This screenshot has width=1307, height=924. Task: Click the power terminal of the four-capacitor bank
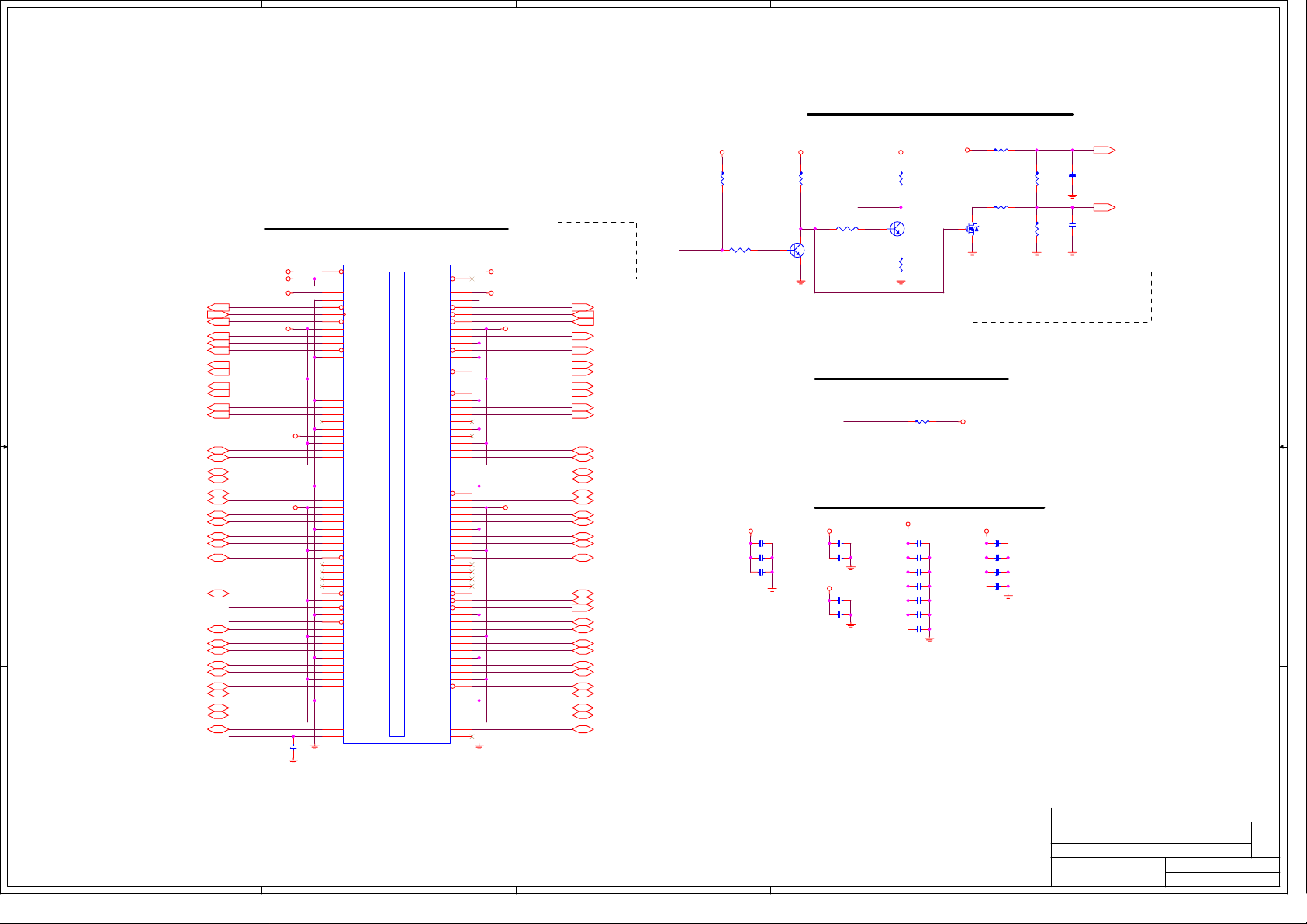[x=987, y=531]
